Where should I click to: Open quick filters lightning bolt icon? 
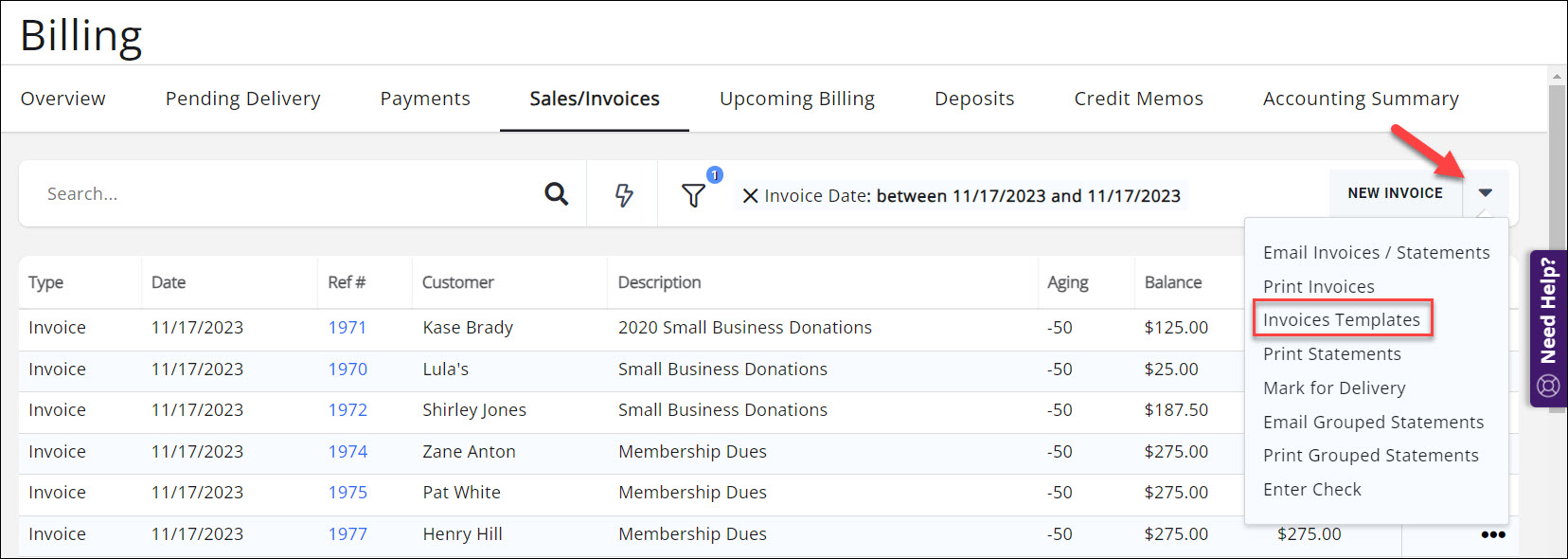point(624,195)
